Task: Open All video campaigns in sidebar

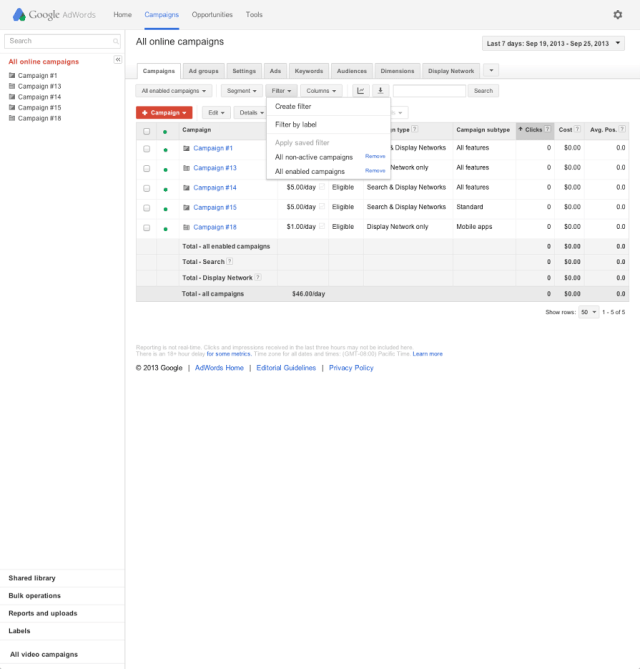Action: click(x=44, y=654)
